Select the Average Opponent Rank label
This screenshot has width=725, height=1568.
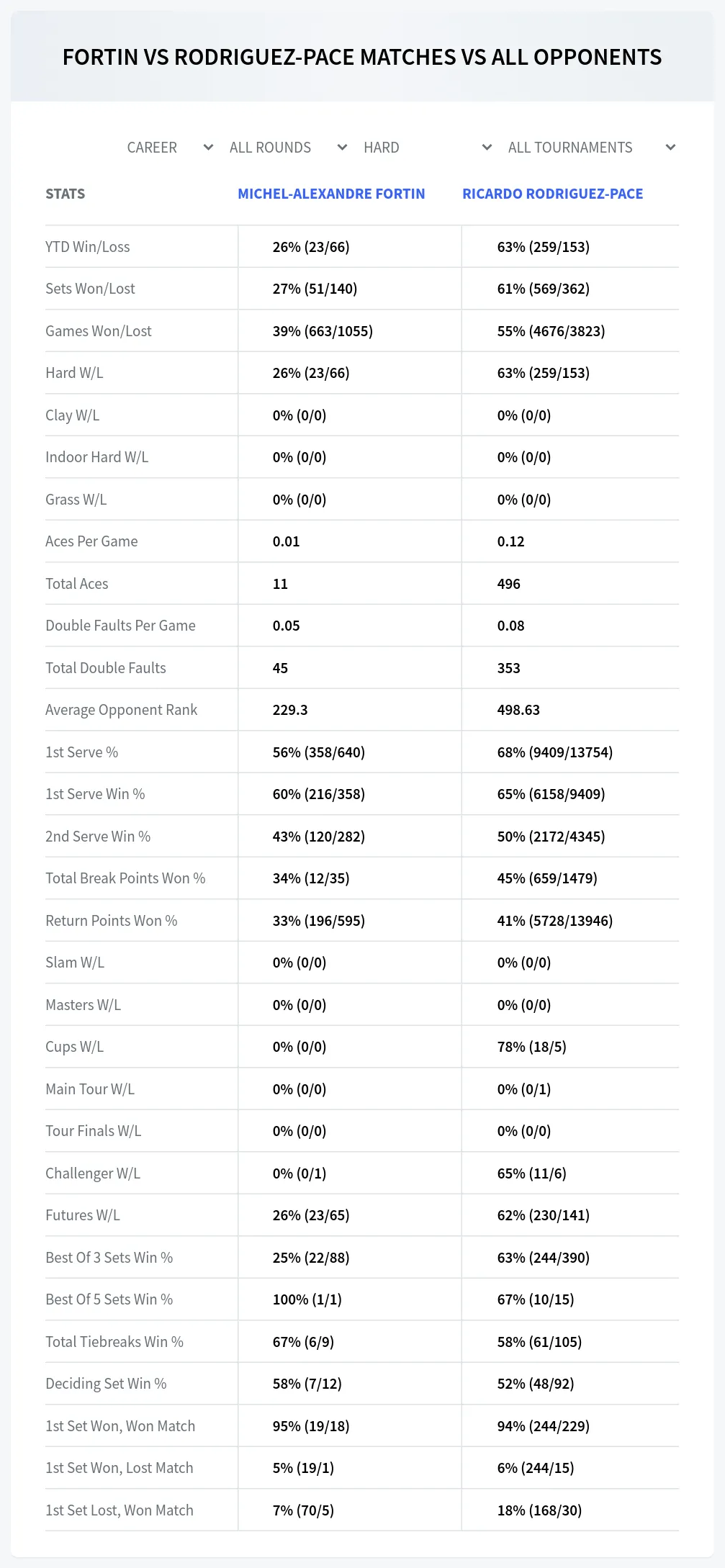point(121,710)
